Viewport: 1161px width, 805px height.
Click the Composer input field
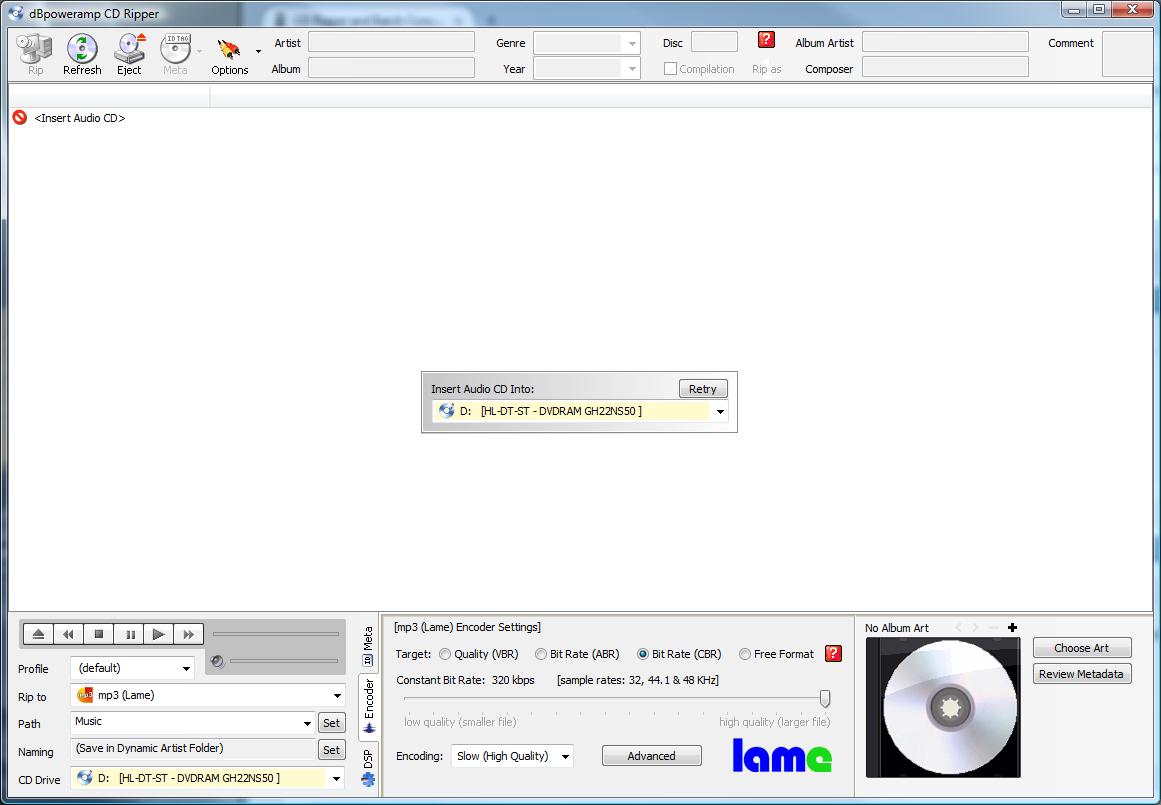coord(945,68)
